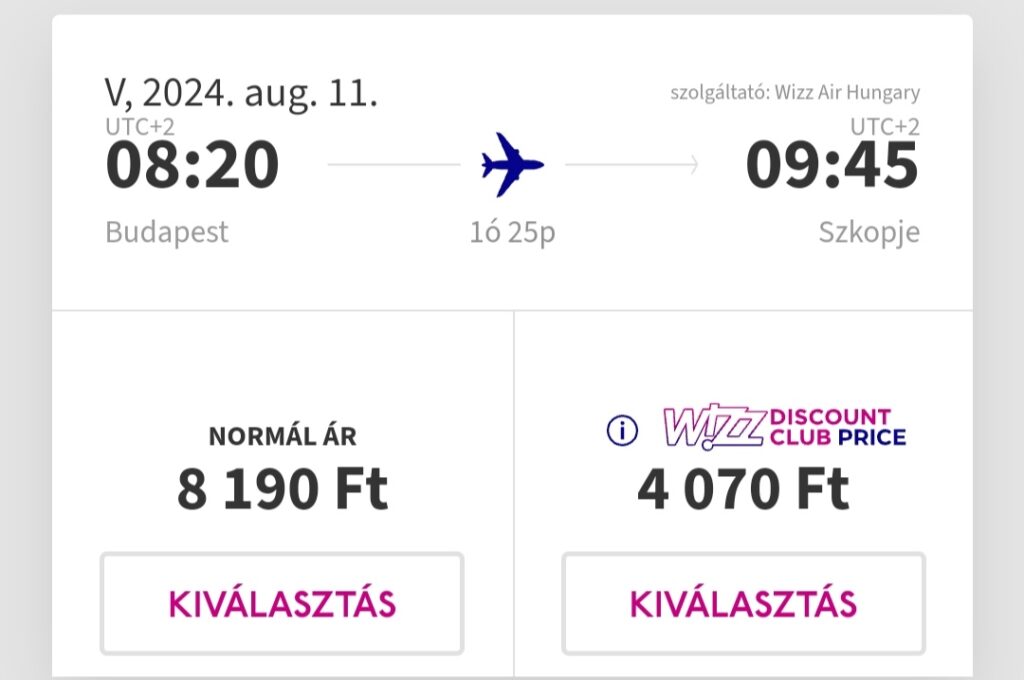Click the departure UTC+2 timezone label

tap(140, 127)
